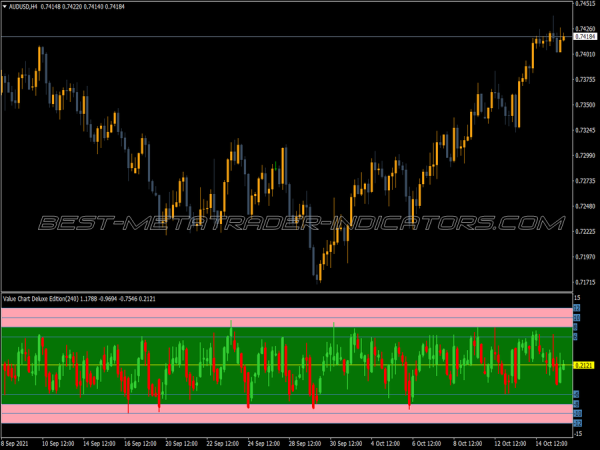Click the 0.74260 price scale value

click(585, 29)
